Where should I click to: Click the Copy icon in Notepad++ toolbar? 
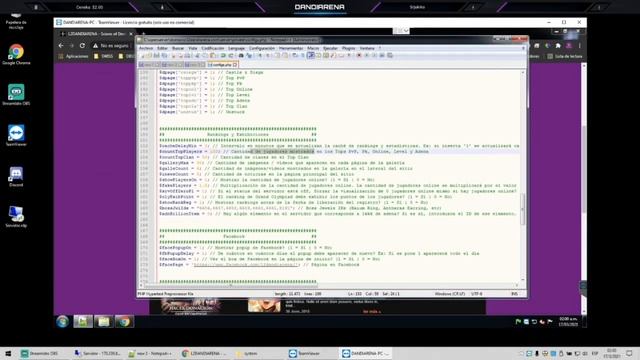[205, 56]
